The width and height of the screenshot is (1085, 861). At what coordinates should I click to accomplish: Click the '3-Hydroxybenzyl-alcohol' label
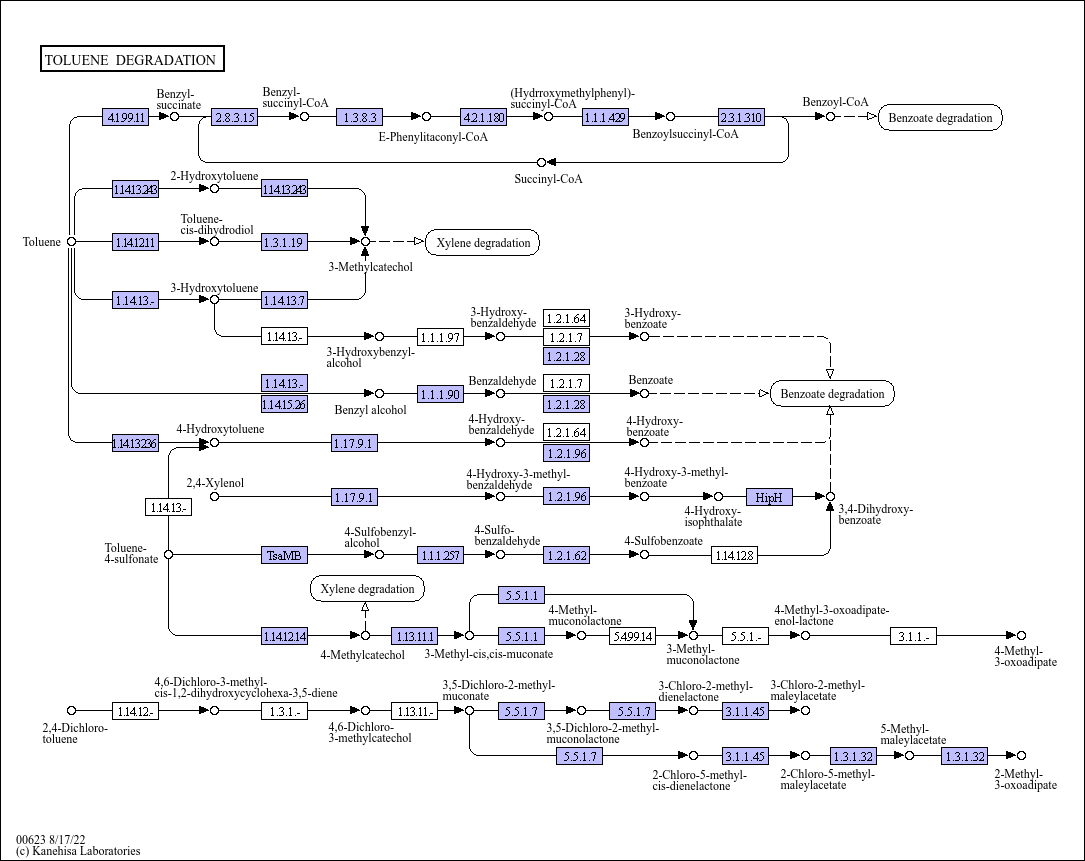coord(371,358)
